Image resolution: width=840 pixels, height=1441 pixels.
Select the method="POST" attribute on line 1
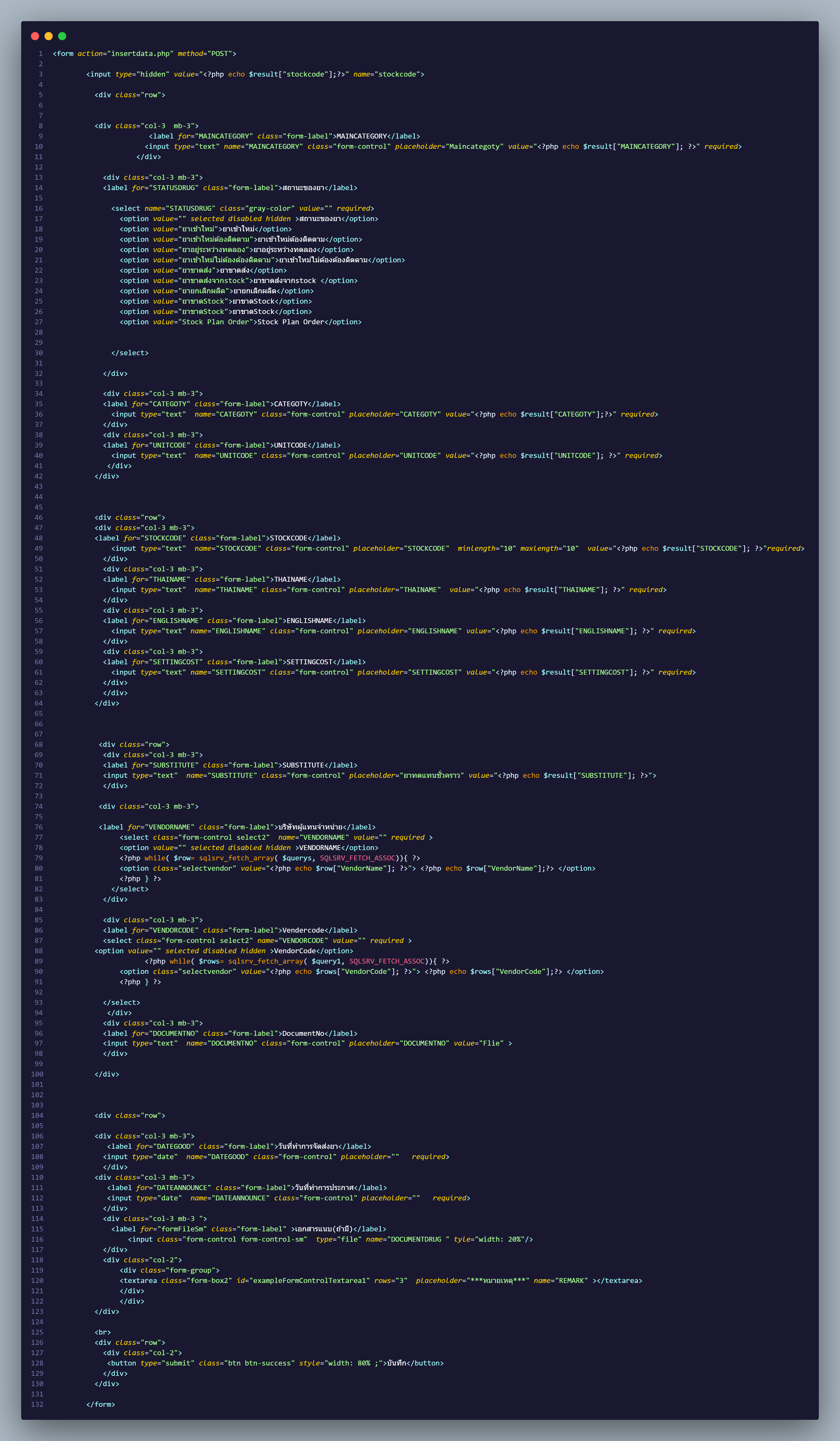(x=205, y=54)
